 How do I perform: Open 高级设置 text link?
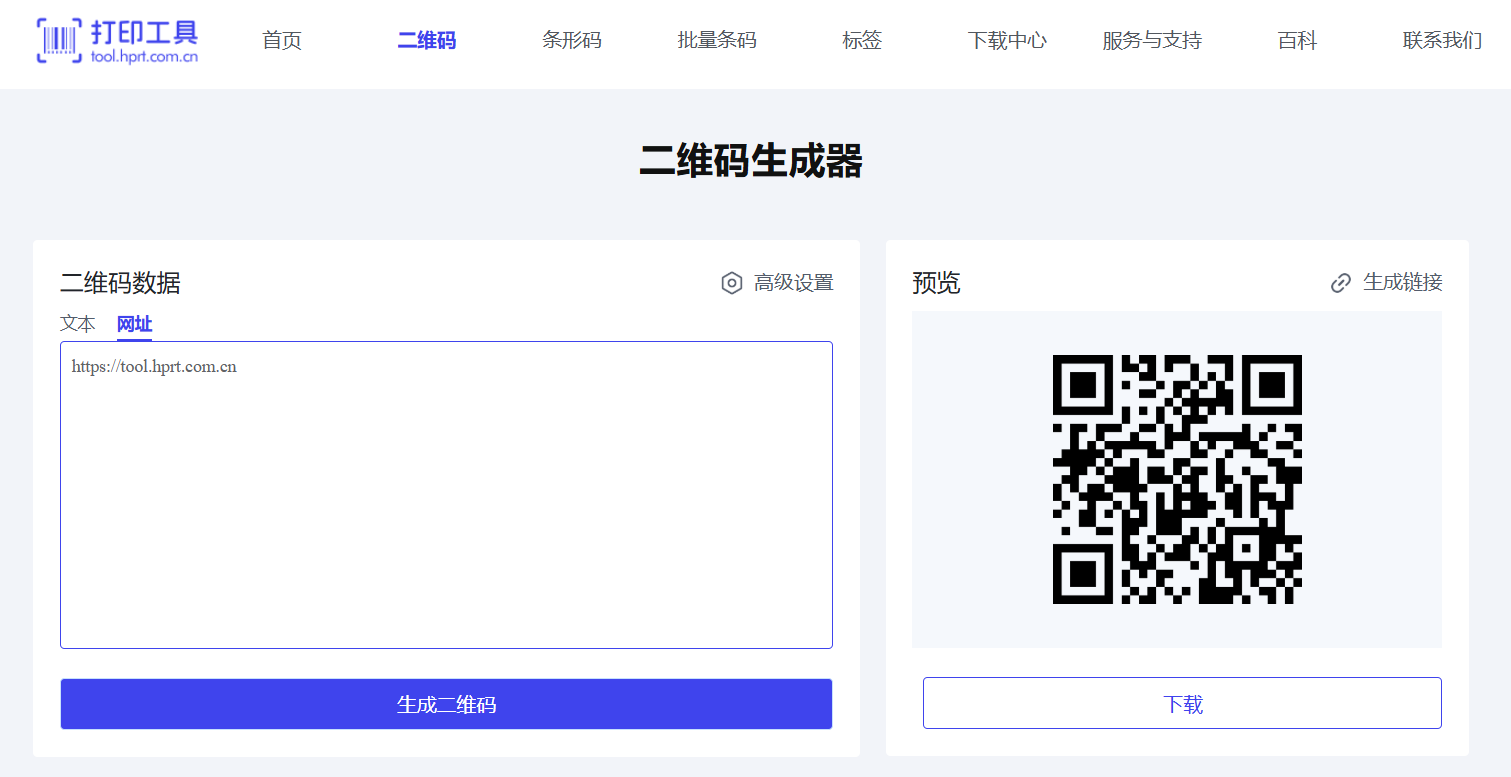point(793,283)
